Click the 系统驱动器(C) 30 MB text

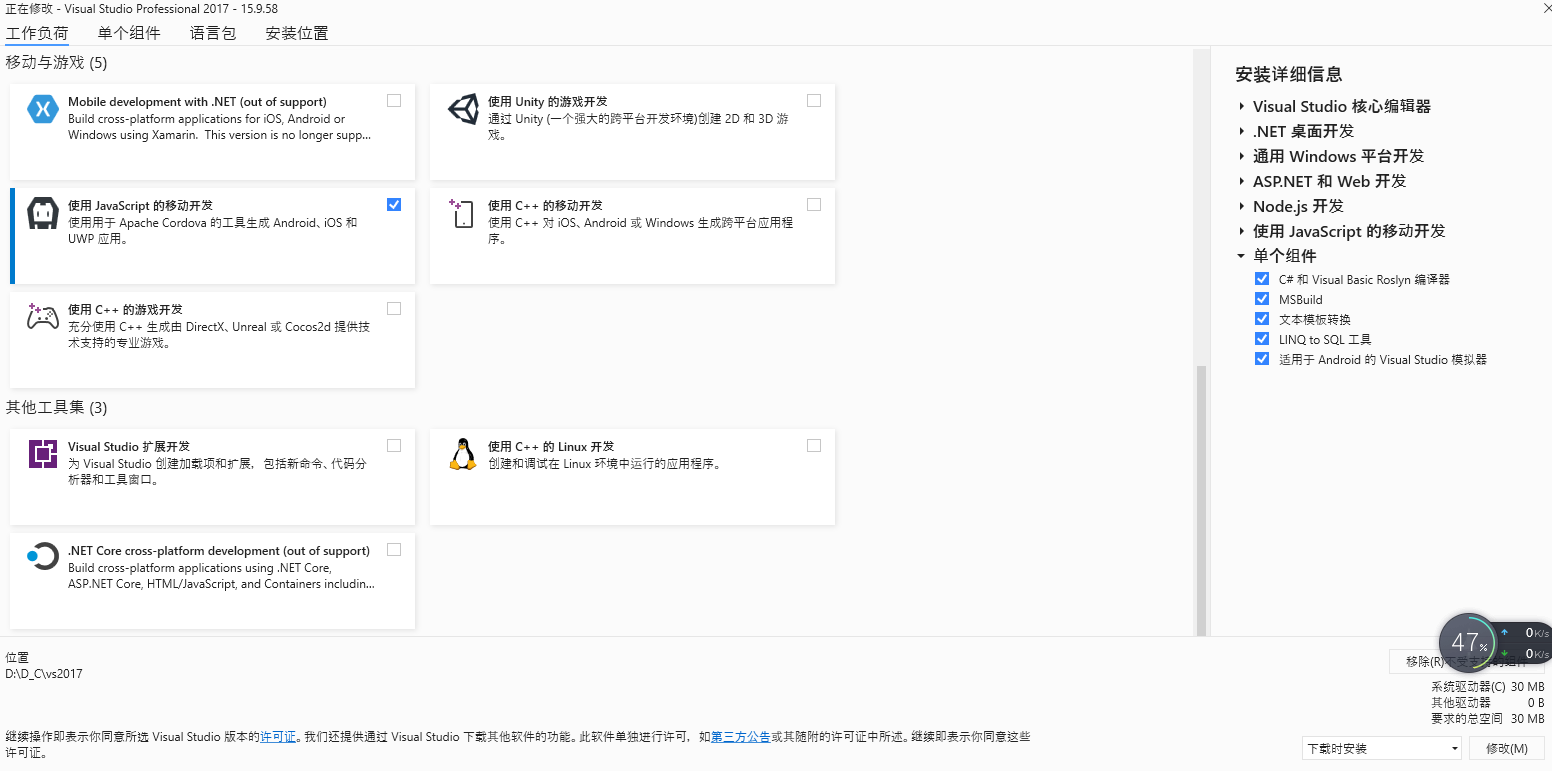point(1488,687)
